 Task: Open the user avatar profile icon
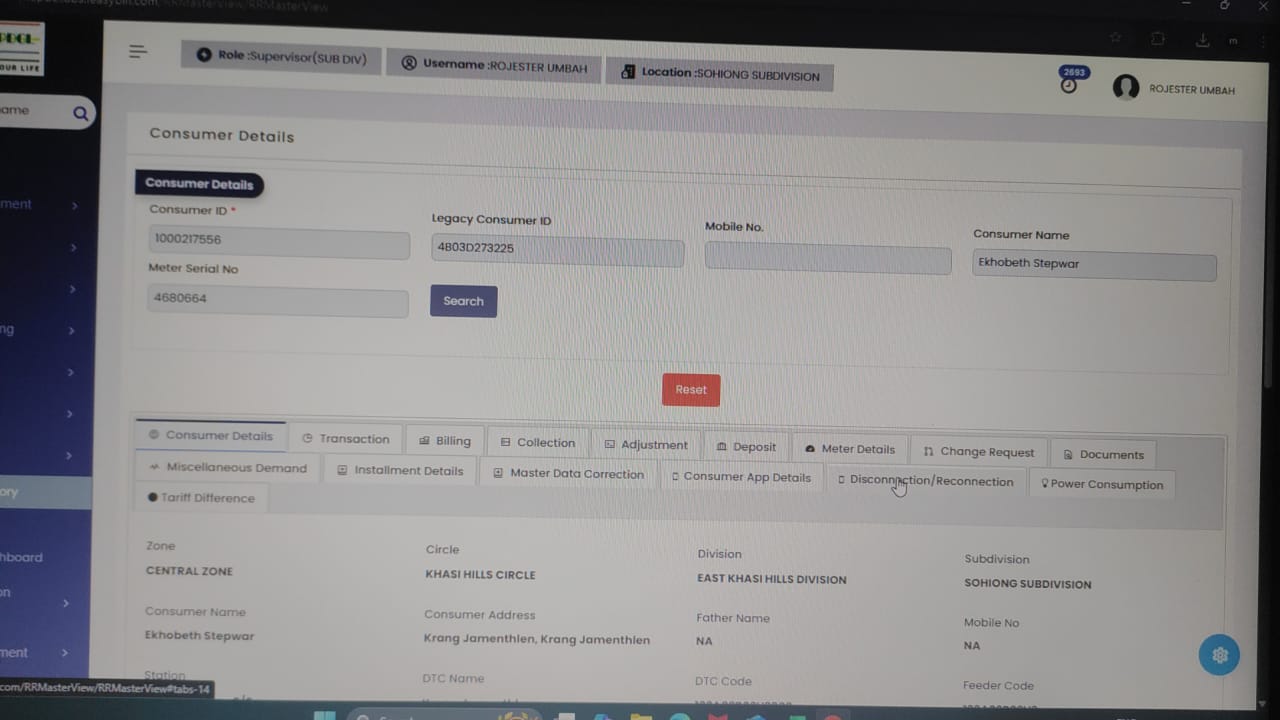tap(1126, 88)
